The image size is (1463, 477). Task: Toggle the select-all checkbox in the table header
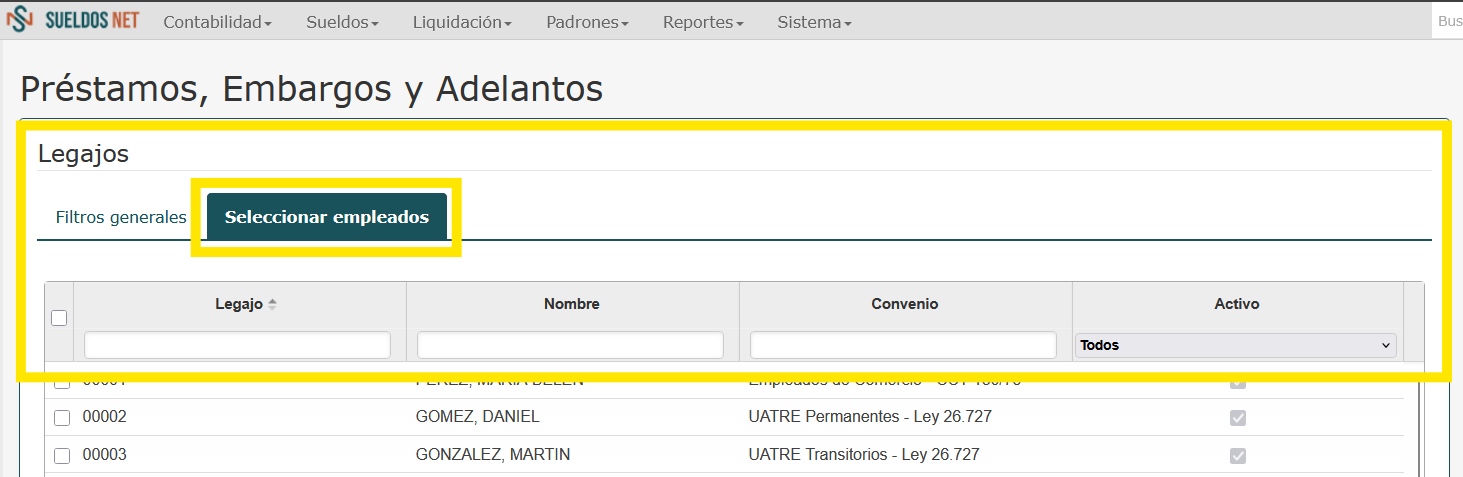click(x=59, y=318)
